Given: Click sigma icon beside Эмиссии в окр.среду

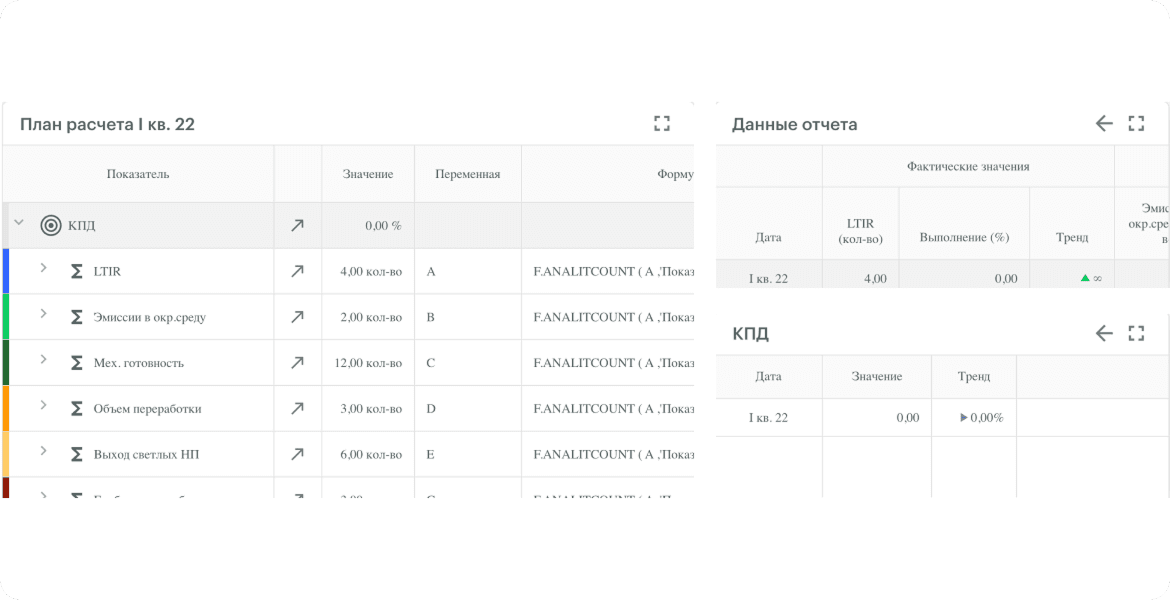Looking at the screenshot, I should pyautogui.click(x=76, y=317).
